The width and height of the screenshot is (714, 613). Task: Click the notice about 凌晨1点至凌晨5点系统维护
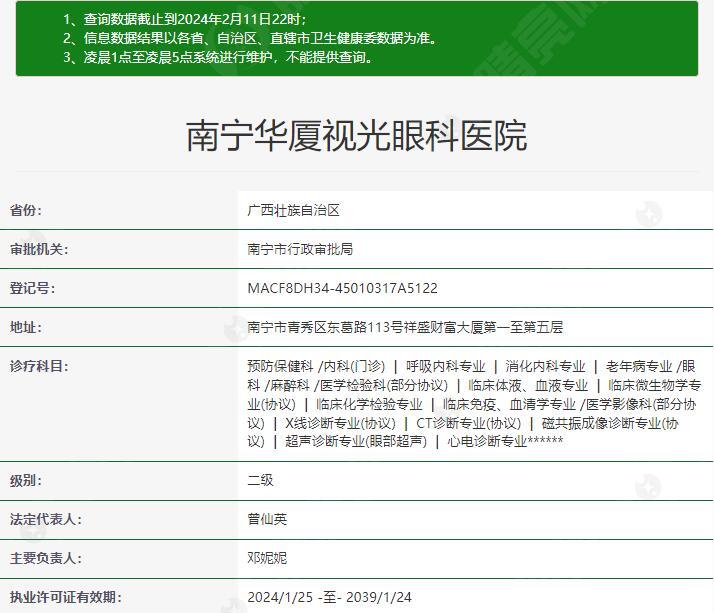click(x=218, y=57)
